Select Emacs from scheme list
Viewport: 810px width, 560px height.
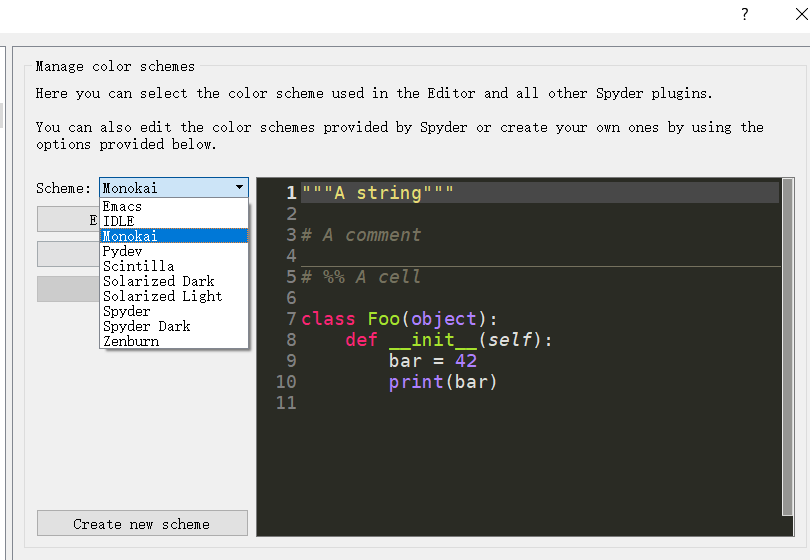[174, 206]
